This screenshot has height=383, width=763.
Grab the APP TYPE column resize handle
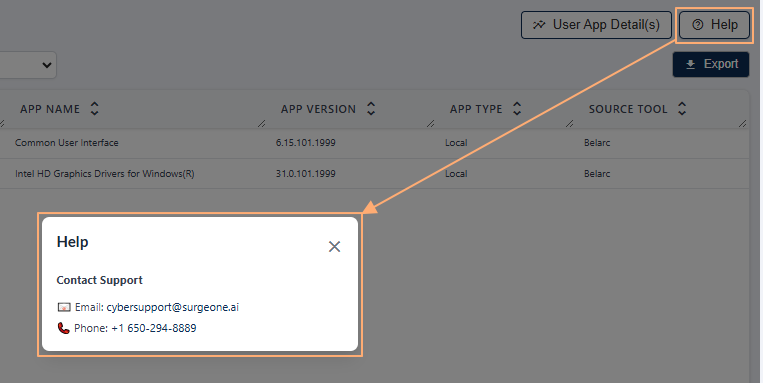569,124
